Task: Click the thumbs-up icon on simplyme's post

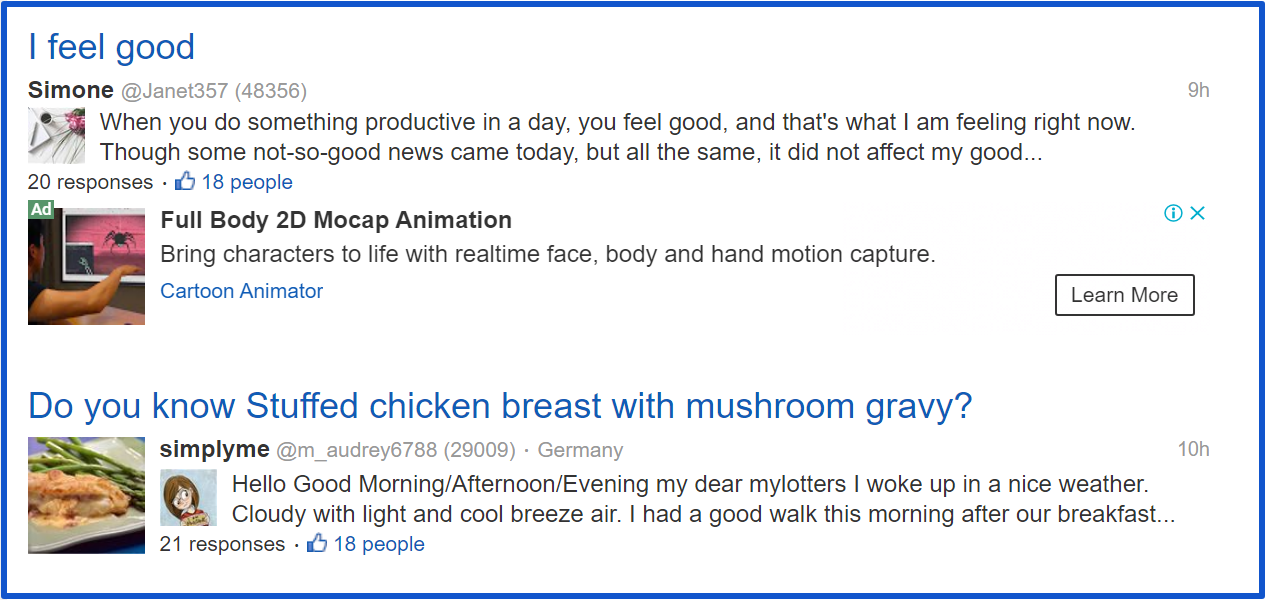Action: tap(317, 543)
